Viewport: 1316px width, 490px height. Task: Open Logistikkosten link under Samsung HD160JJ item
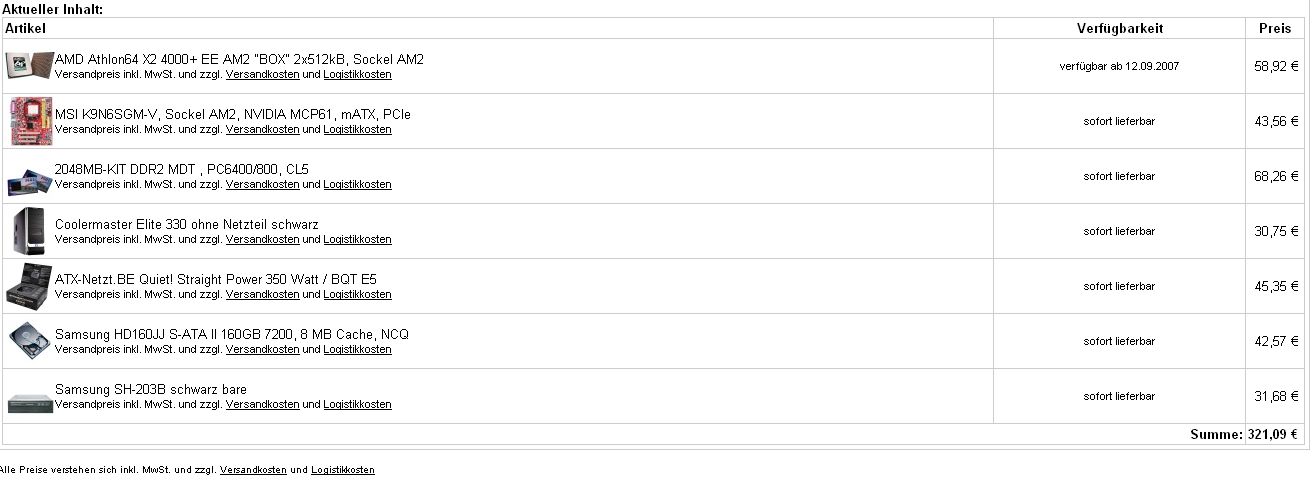[357, 350]
